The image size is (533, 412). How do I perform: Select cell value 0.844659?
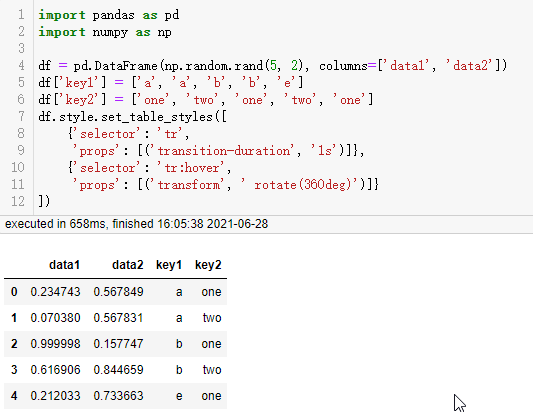(118, 370)
